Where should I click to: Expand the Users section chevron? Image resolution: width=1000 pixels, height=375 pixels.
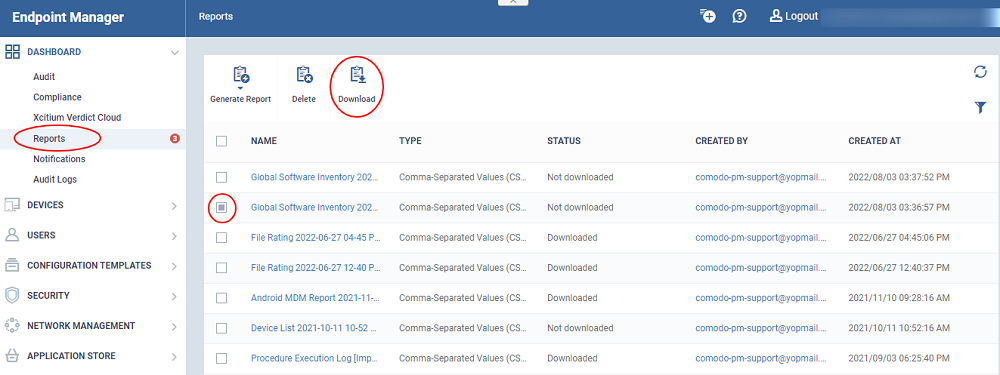tap(175, 236)
